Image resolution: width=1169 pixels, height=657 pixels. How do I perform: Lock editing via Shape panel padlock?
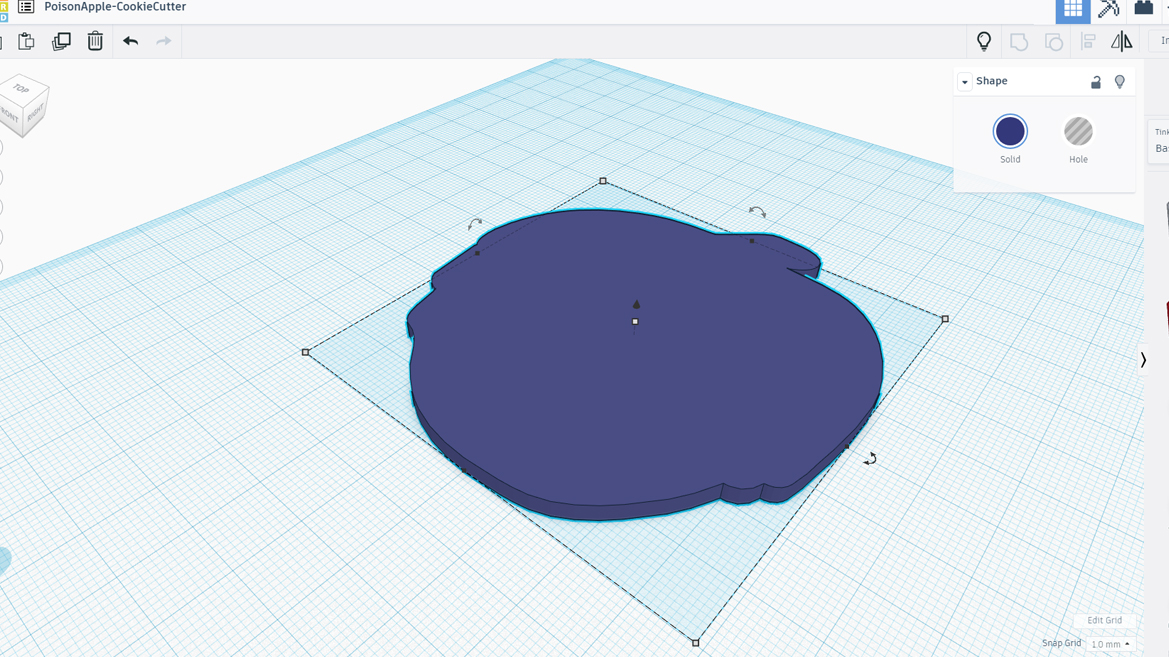[x=1095, y=81]
